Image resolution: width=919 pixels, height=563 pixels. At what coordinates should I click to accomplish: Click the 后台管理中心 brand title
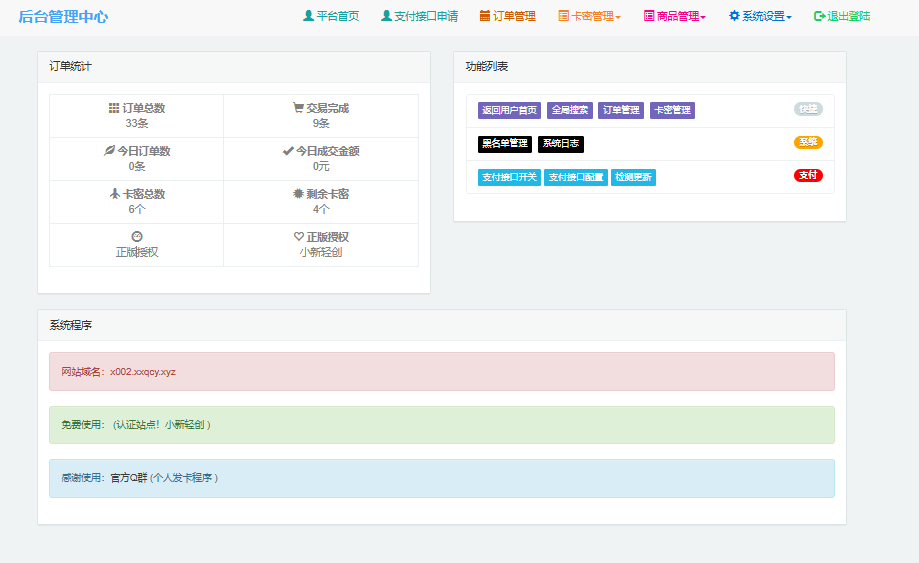coord(63,17)
